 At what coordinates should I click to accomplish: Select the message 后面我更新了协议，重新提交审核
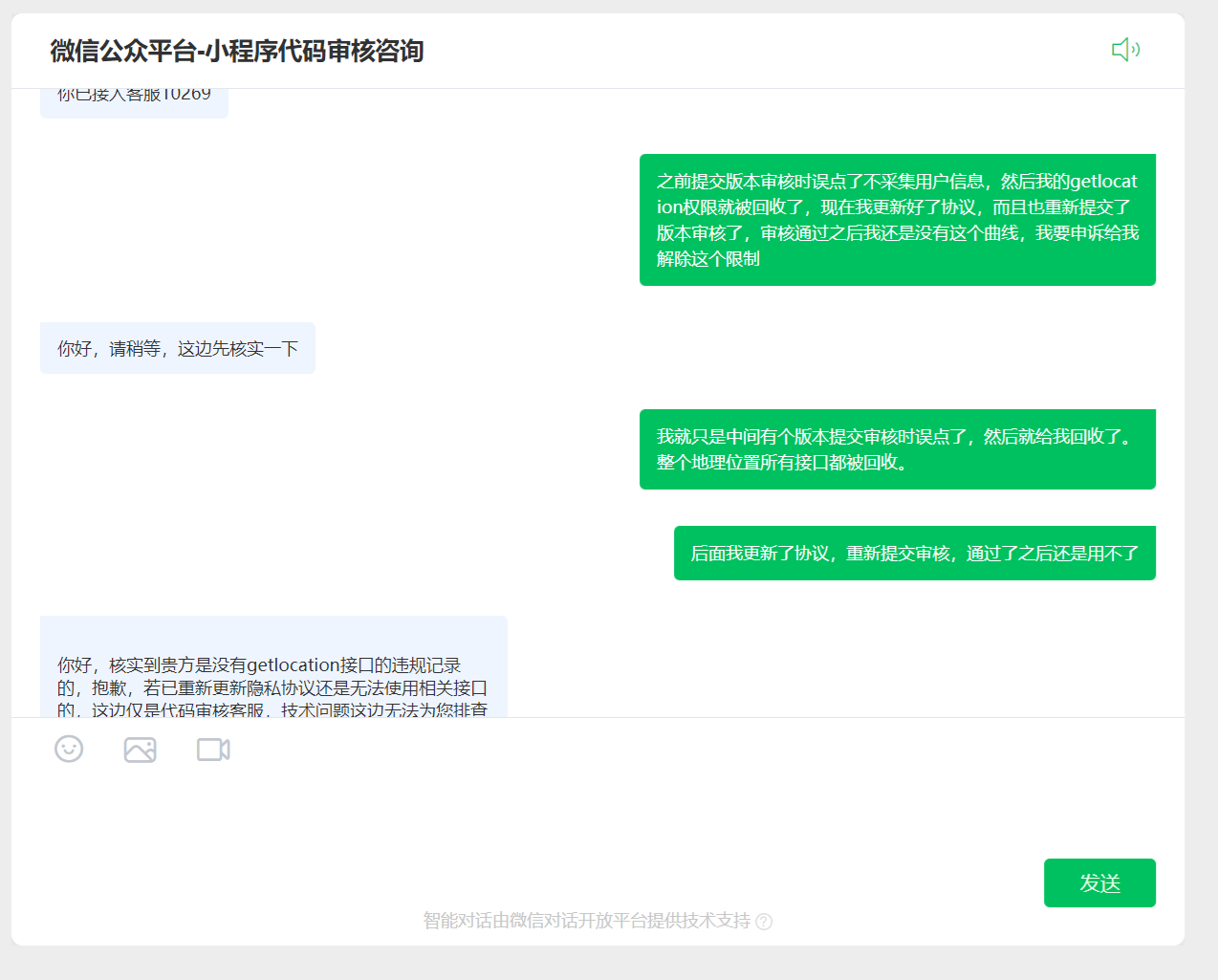(915, 553)
